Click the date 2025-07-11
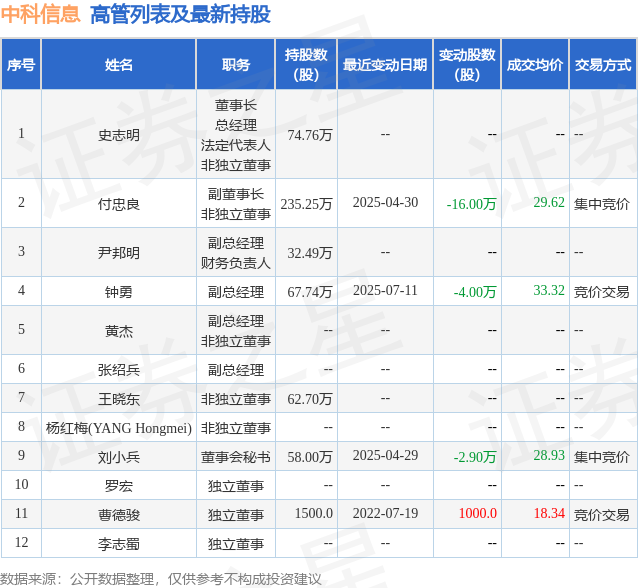The image size is (638, 588). 385,290
